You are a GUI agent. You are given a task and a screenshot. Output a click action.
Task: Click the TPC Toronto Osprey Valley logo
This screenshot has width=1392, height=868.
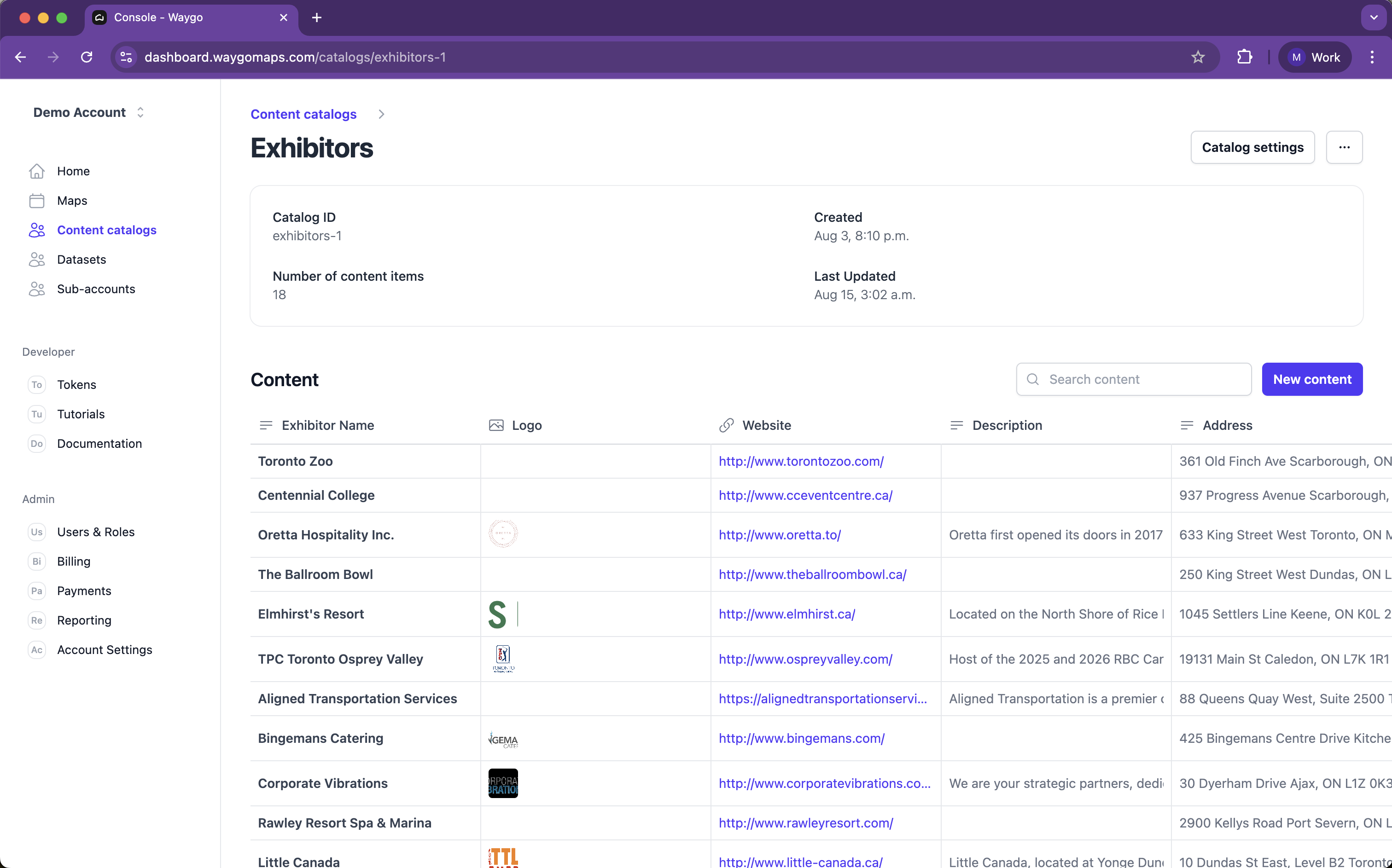503,659
